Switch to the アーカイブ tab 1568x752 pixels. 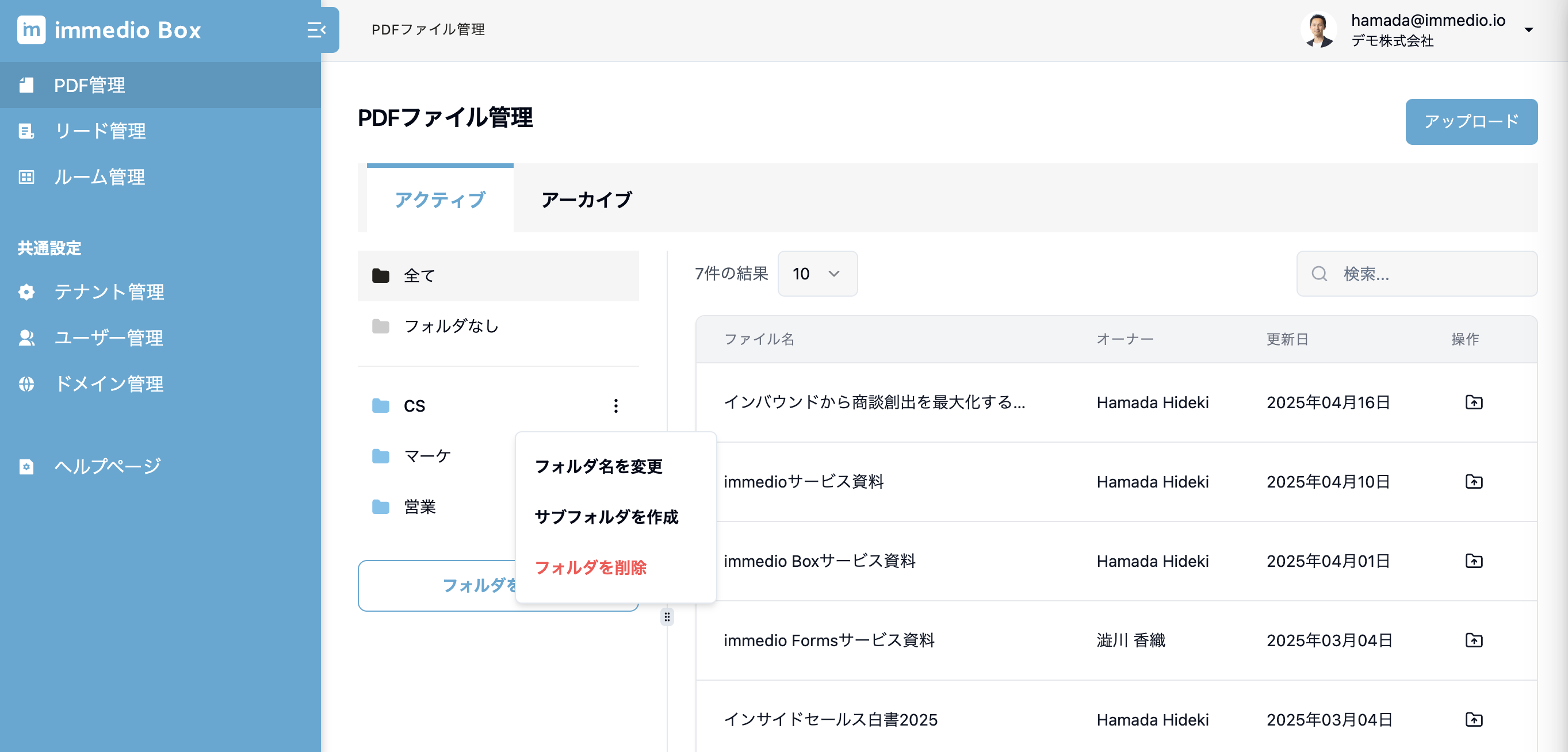[x=586, y=199]
